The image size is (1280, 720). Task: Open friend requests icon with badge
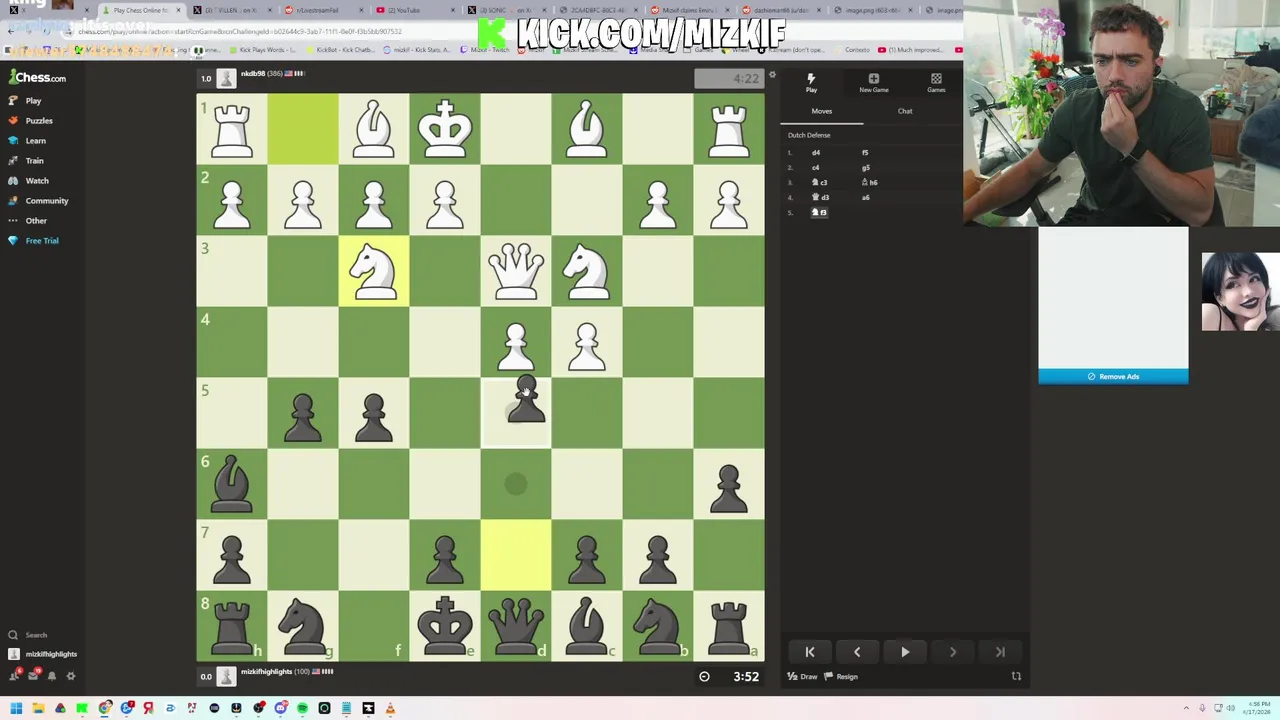(14, 676)
